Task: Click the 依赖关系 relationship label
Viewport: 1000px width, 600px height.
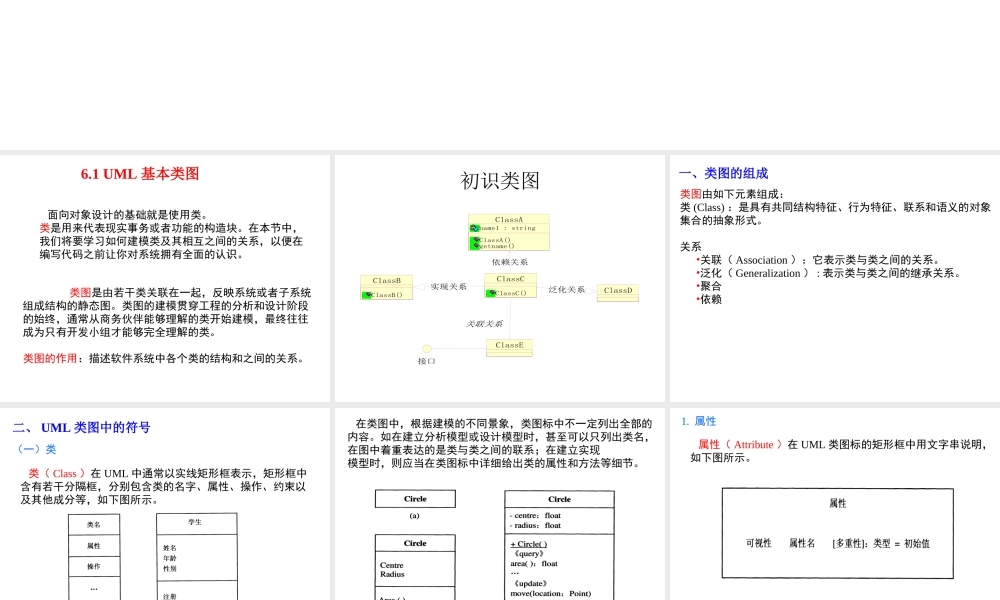Action: click(509, 262)
